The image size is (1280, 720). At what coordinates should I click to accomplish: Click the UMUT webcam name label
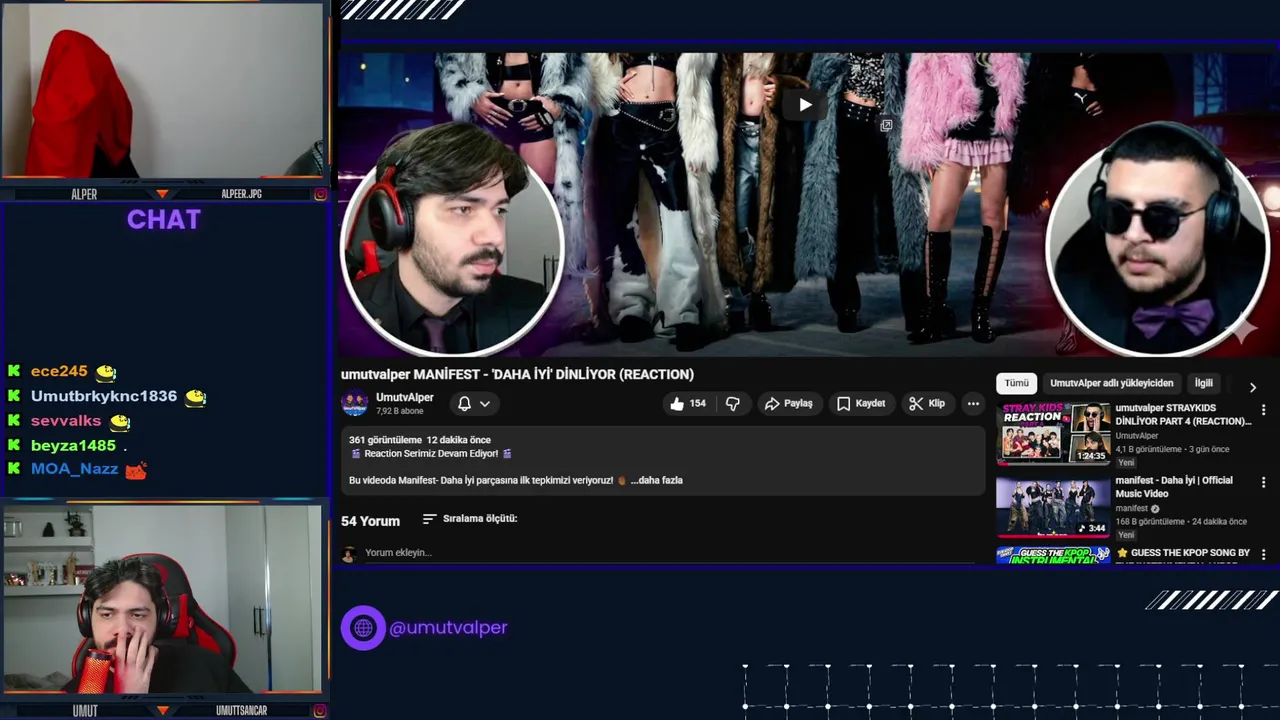coord(85,711)
